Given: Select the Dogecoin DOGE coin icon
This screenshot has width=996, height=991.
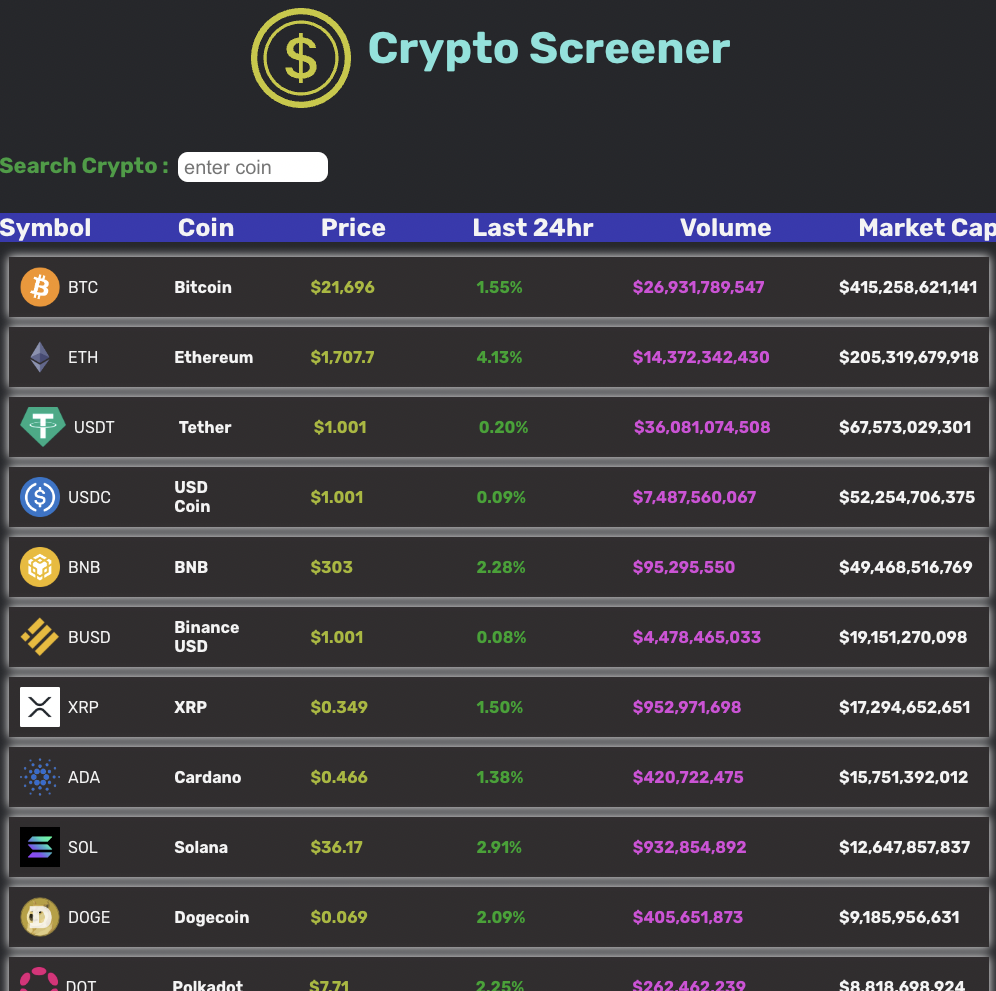Looking at the screenshot, I should 39,917.
